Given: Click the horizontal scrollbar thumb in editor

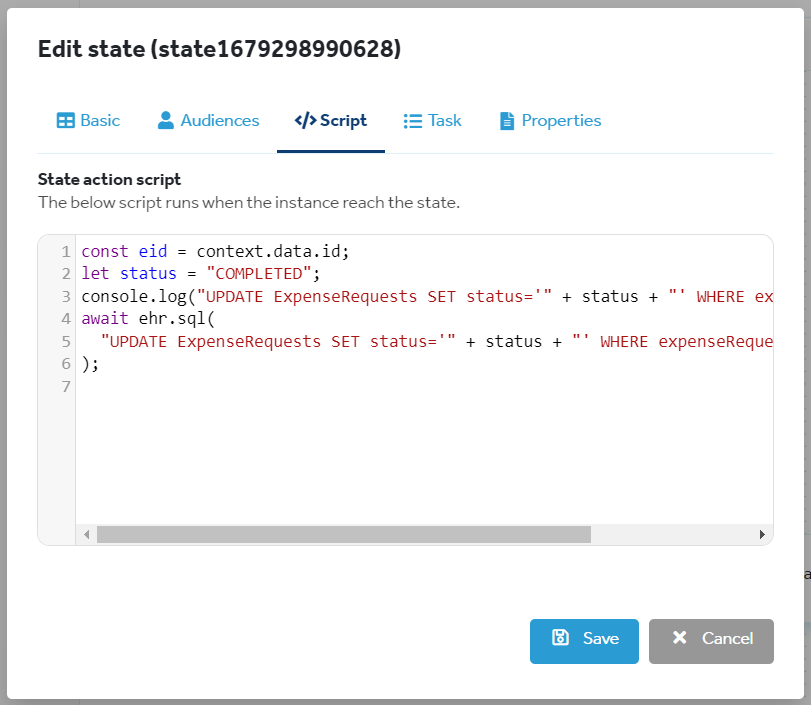Looking at the screenshot, I should click(344, 534).
